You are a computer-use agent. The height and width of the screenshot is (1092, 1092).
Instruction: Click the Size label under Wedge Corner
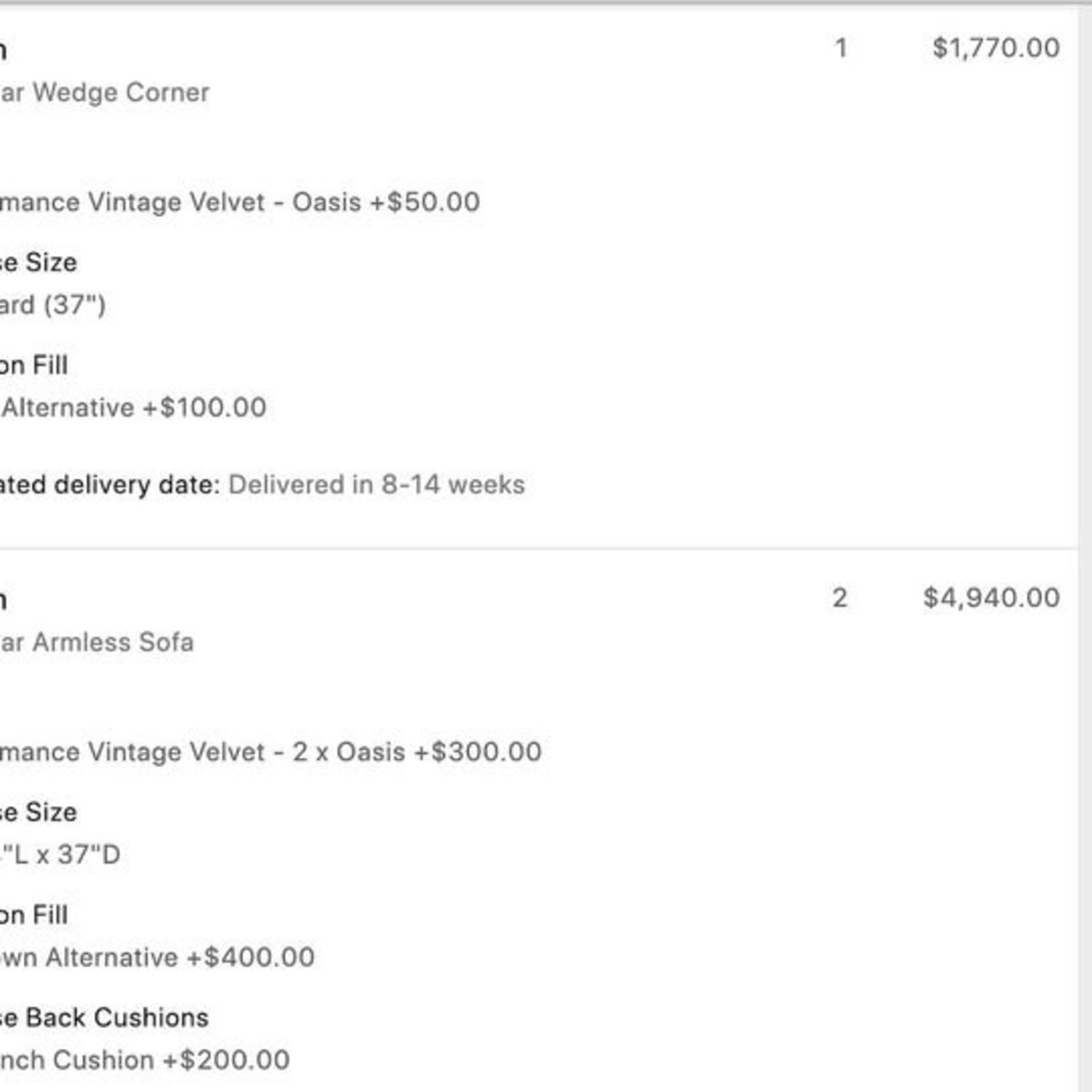click(51, 262)
